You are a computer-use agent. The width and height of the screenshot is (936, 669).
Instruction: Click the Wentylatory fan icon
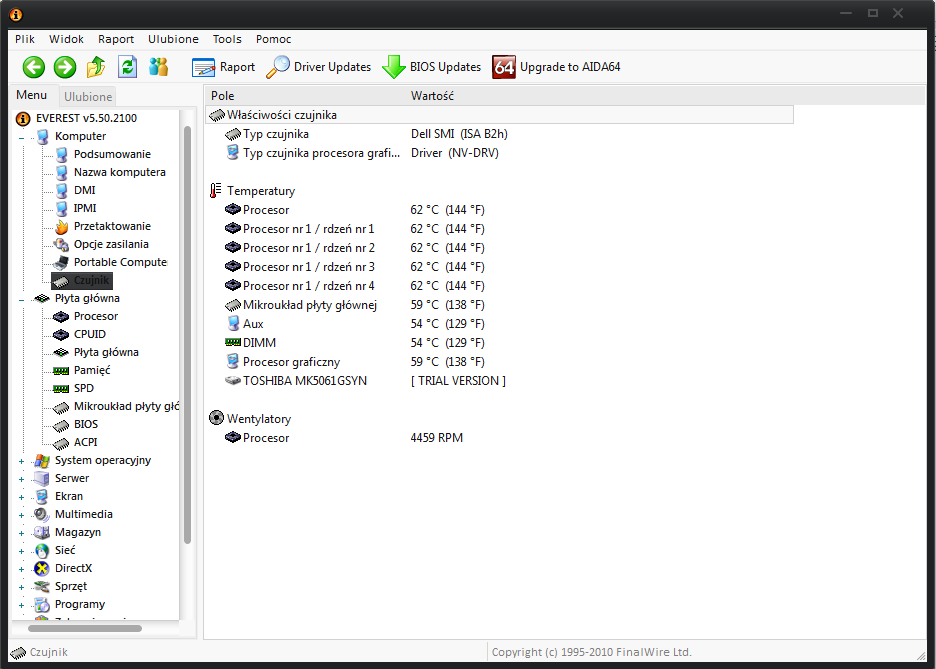pyautogui.click(x=216, y=418)
